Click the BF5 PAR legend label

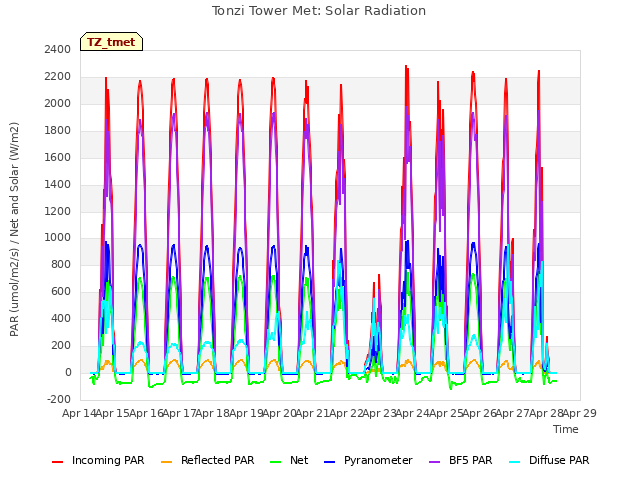pos(471,460)
